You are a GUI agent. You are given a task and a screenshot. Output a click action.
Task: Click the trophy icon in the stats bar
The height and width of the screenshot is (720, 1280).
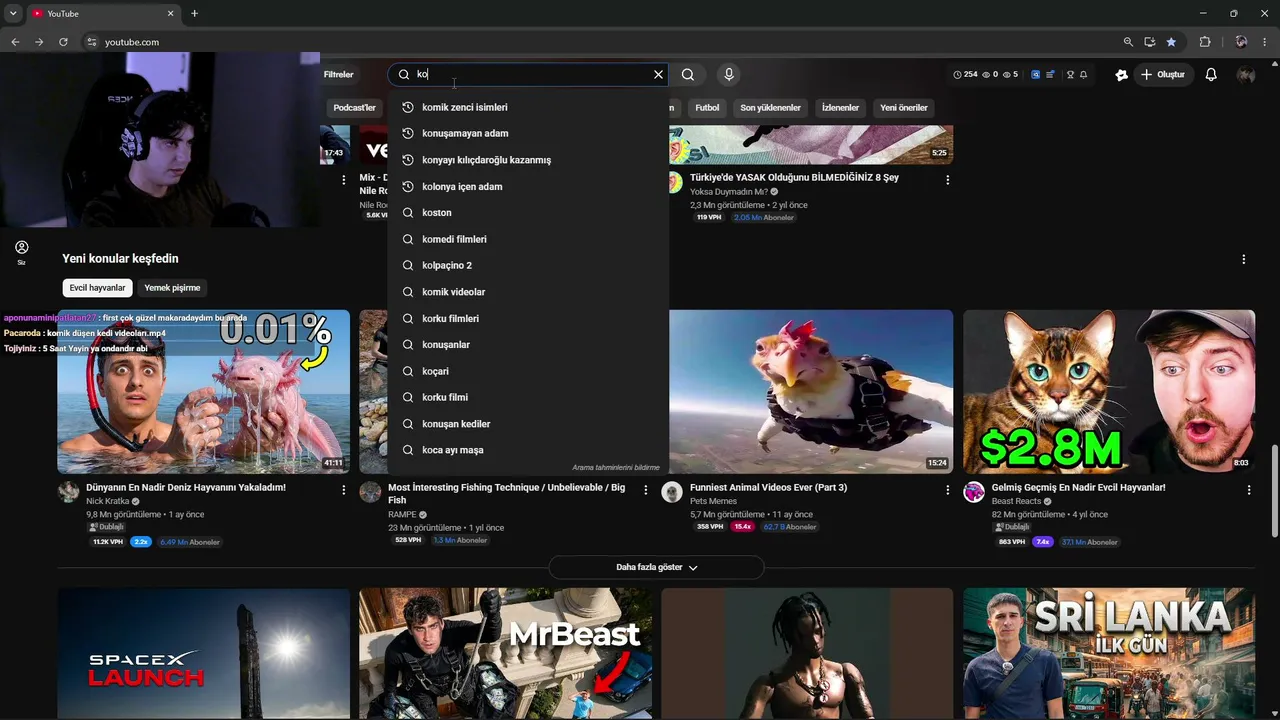(x=1070, y=74)
